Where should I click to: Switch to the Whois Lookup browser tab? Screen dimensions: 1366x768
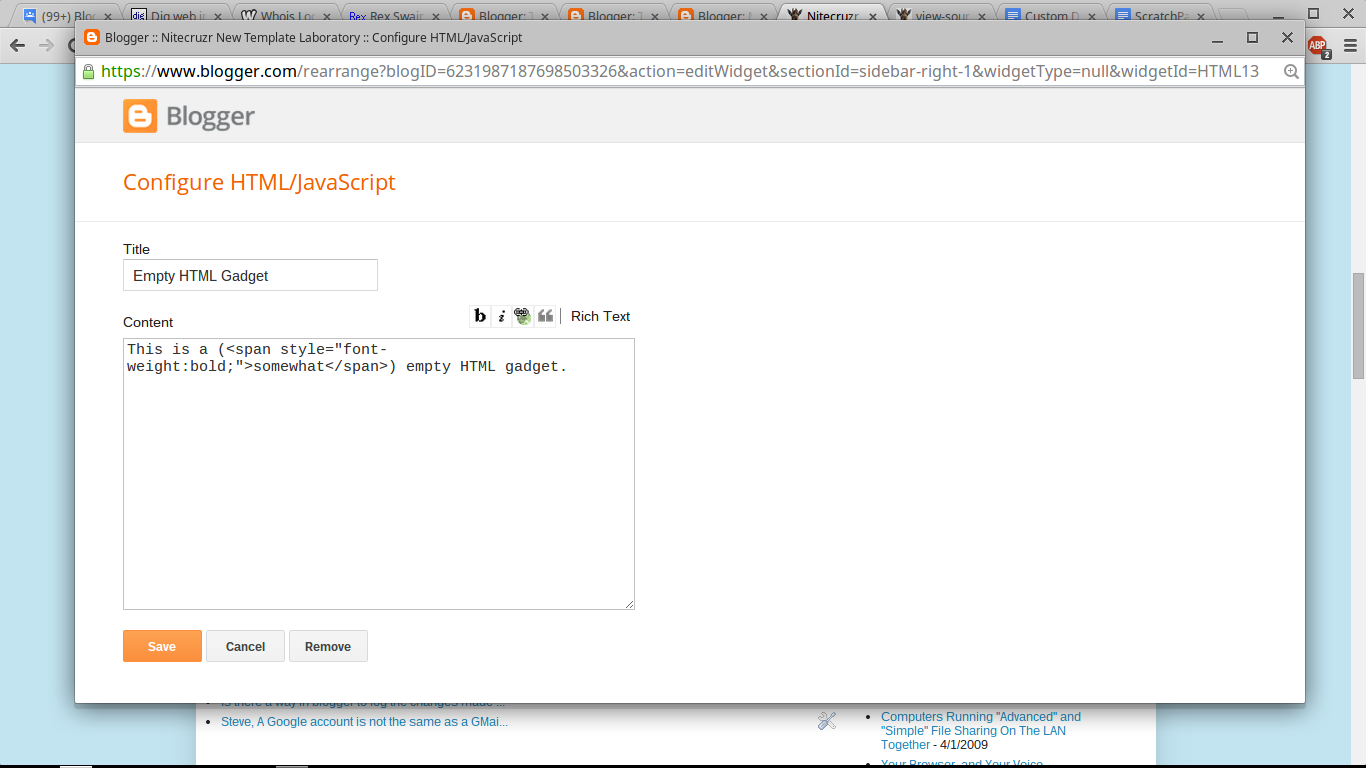[283, 15]
